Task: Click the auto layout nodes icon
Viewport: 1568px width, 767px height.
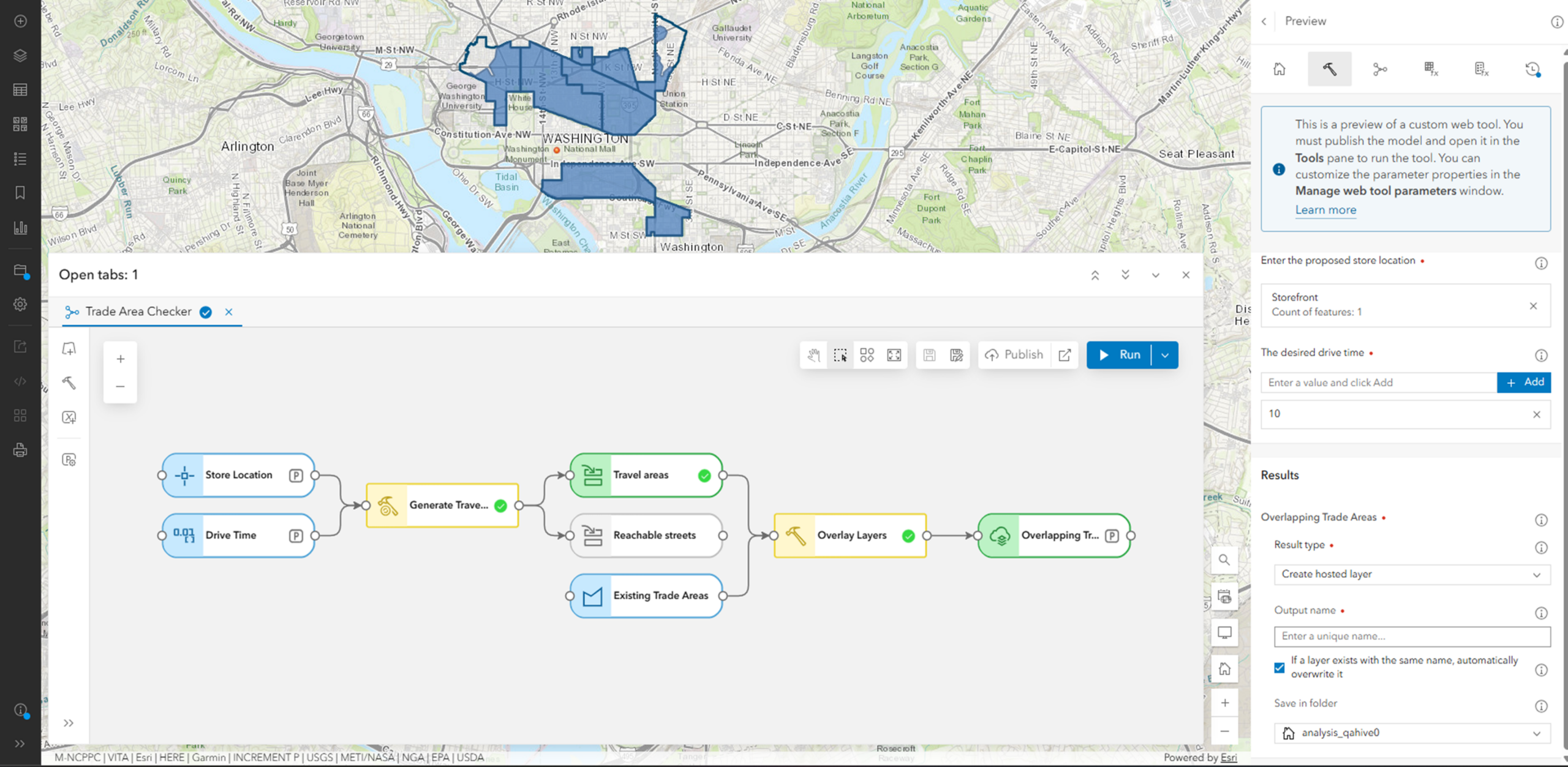Action: (867, 355)
